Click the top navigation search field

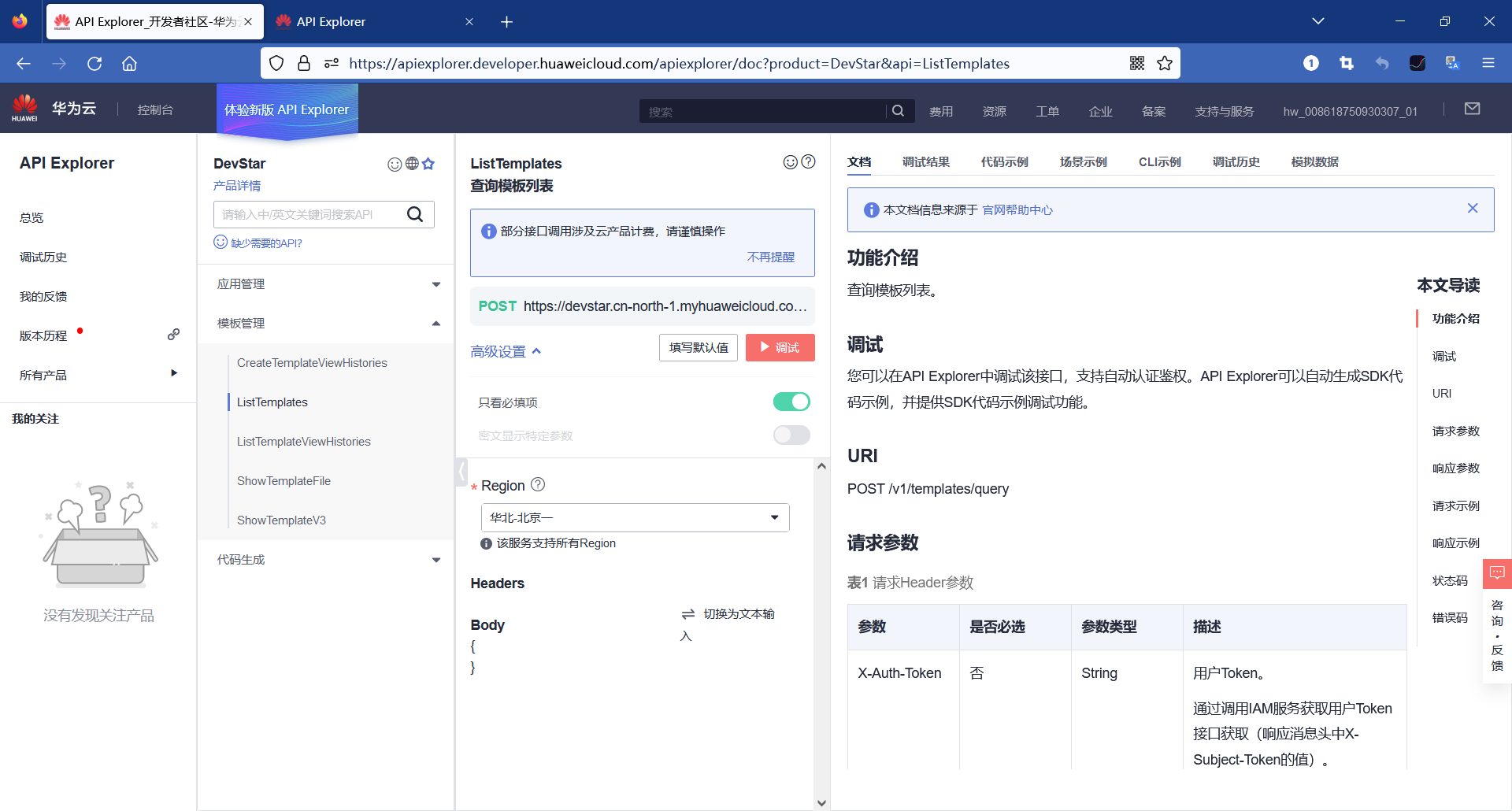764,111
